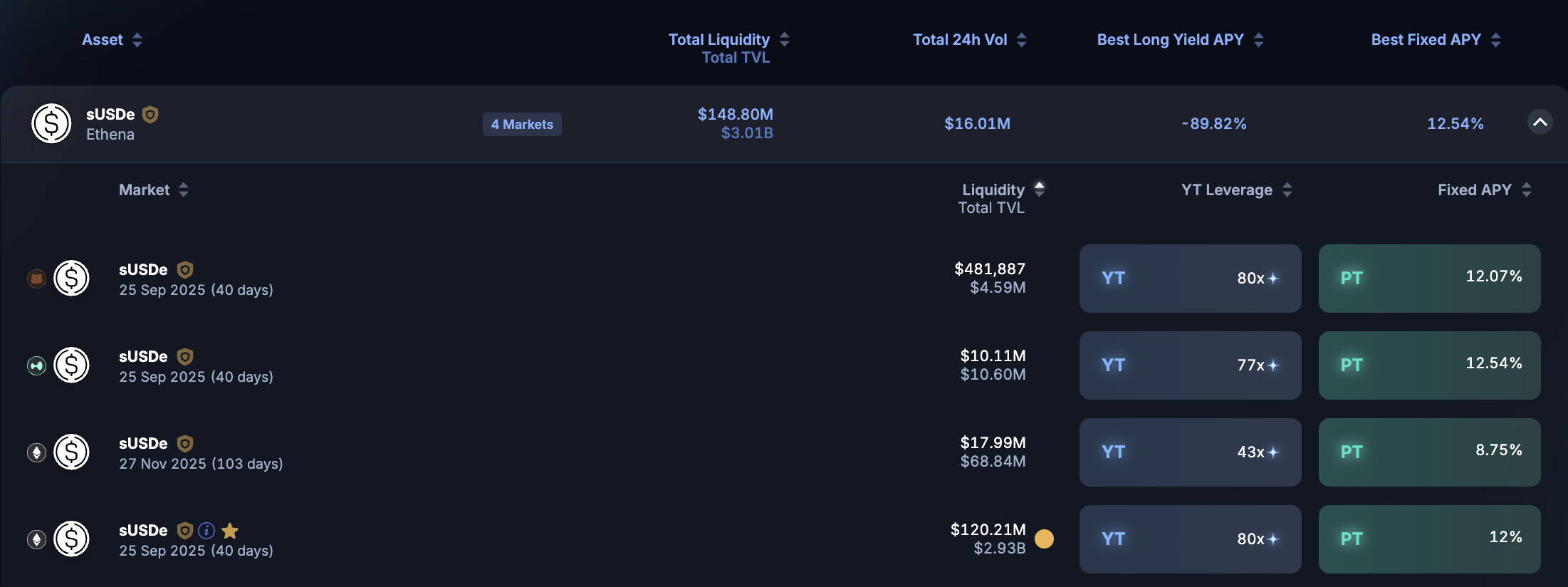This screenshot has height=587, width=1568.
Task: Sort assets by Total 24h Vol
Action: click(x=1021, y=40)
